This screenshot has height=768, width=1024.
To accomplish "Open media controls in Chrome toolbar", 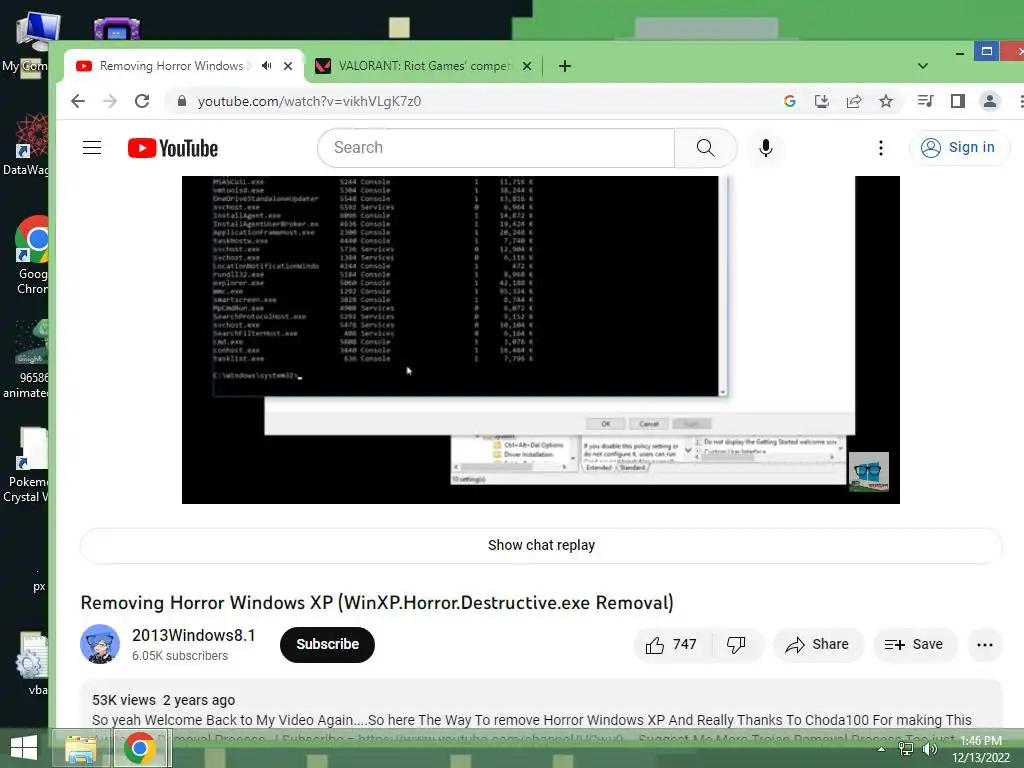I will click(925, 101).
